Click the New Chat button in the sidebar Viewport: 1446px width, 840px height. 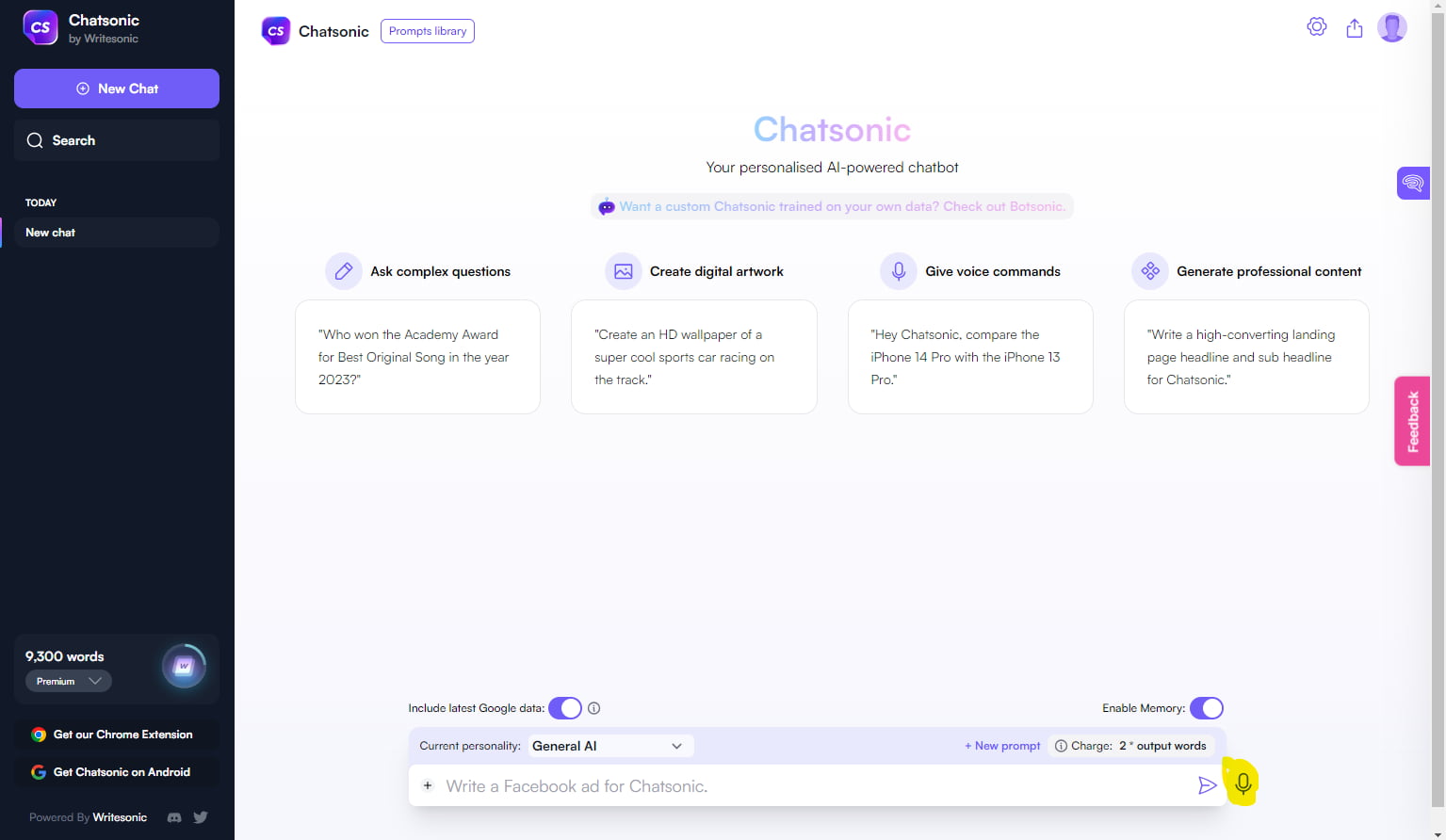[116, 88]
